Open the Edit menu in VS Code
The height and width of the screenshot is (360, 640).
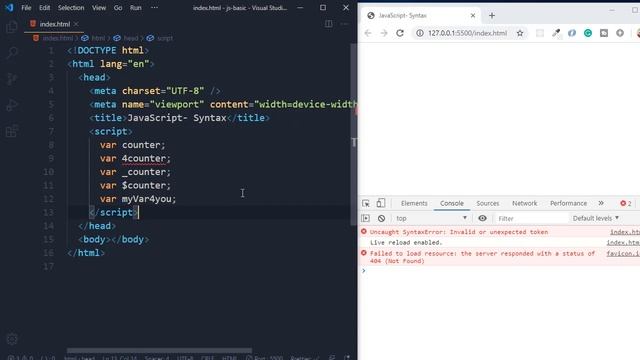44,8
